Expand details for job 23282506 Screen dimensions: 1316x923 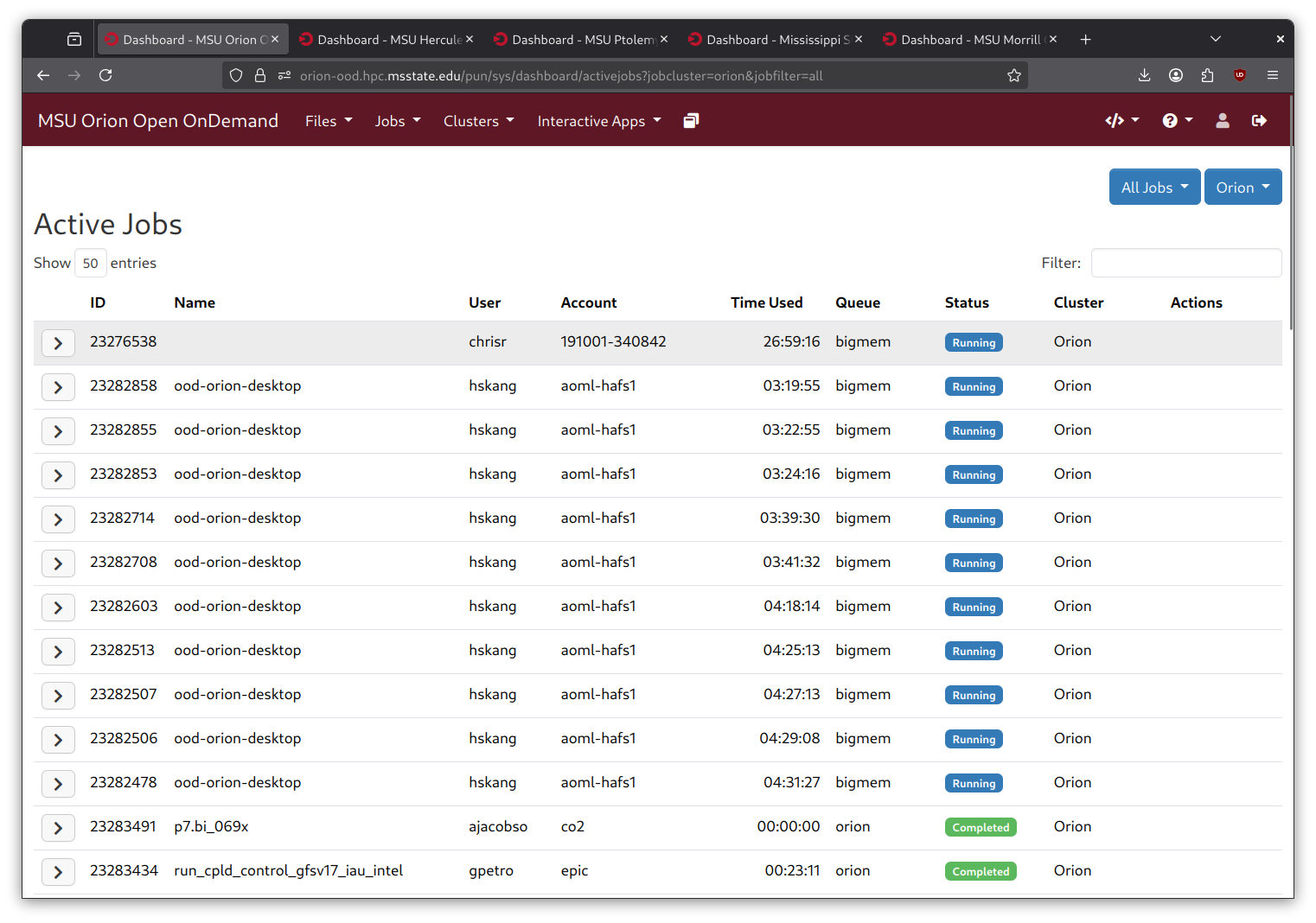pos(58,740)
